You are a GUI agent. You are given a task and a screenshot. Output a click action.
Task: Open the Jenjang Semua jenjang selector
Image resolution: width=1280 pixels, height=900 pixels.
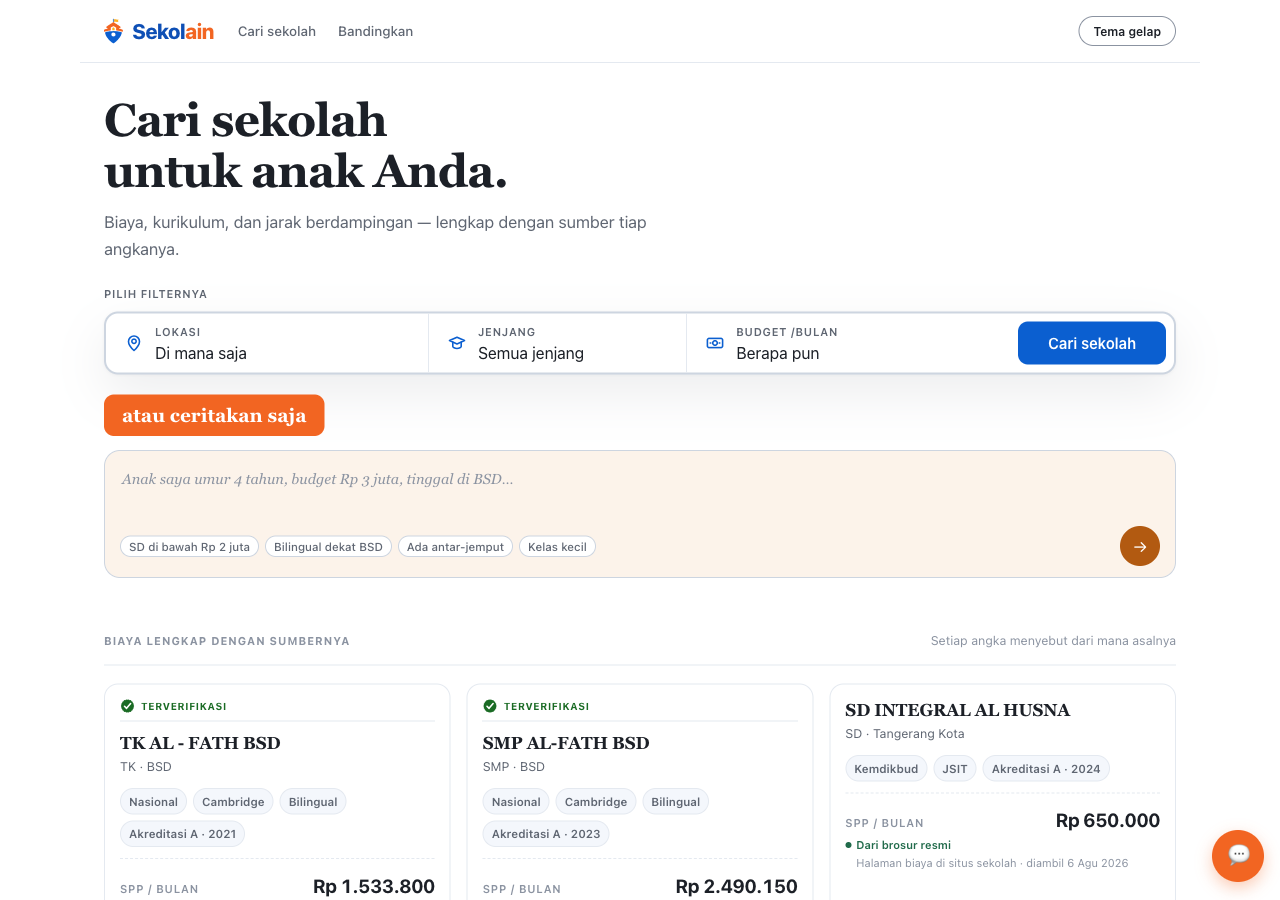[557, 343]
